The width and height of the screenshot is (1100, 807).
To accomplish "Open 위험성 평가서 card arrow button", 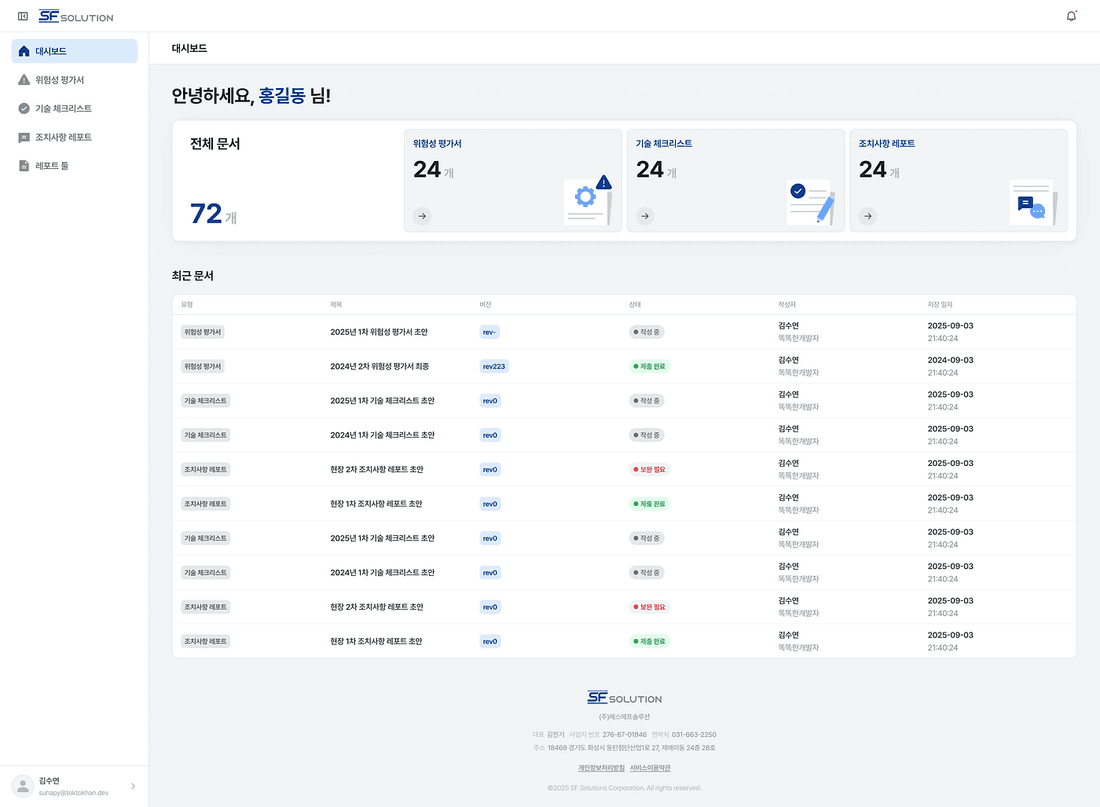I will (422, 216).
